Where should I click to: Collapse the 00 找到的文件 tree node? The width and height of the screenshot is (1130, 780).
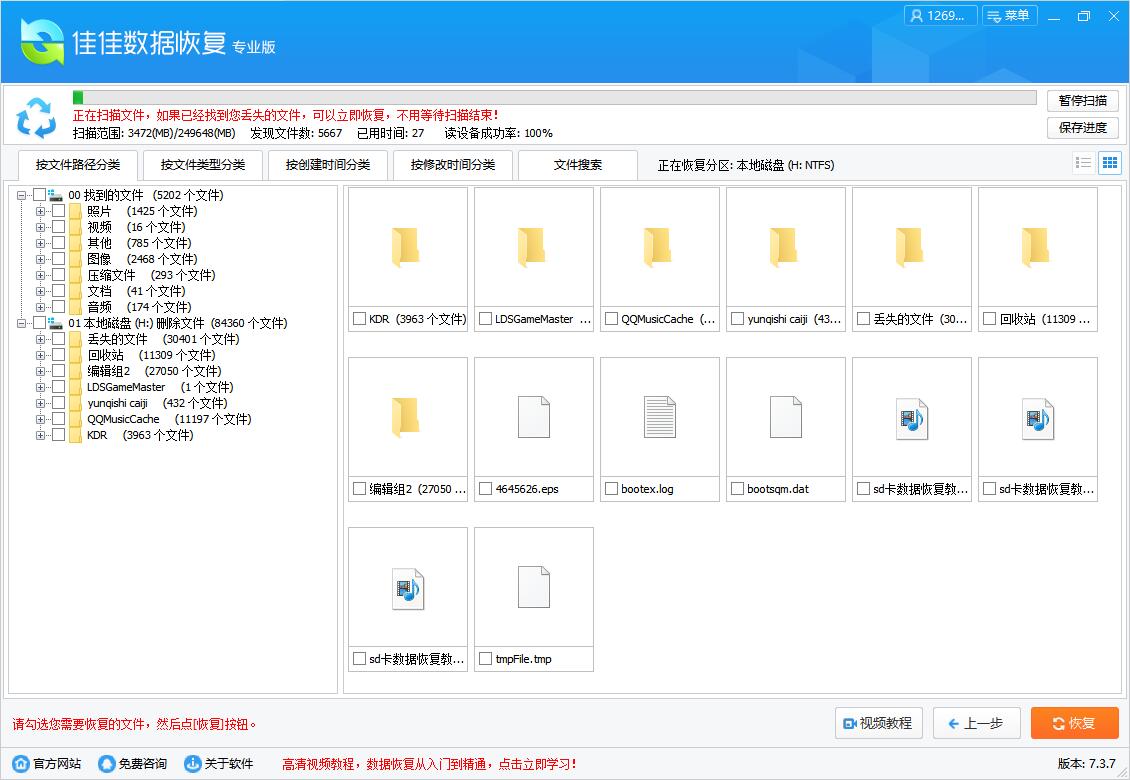click(x=22, y=195)
